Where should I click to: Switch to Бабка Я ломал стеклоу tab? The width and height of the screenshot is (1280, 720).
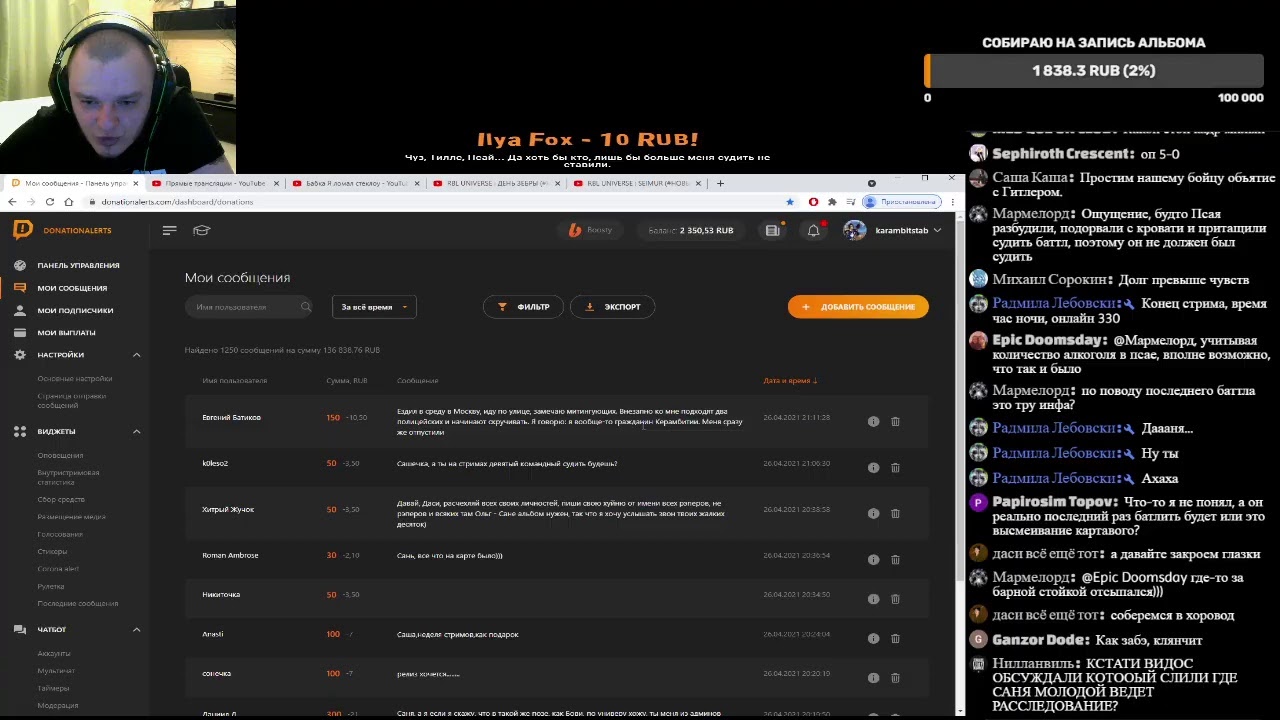pos(355,183)
